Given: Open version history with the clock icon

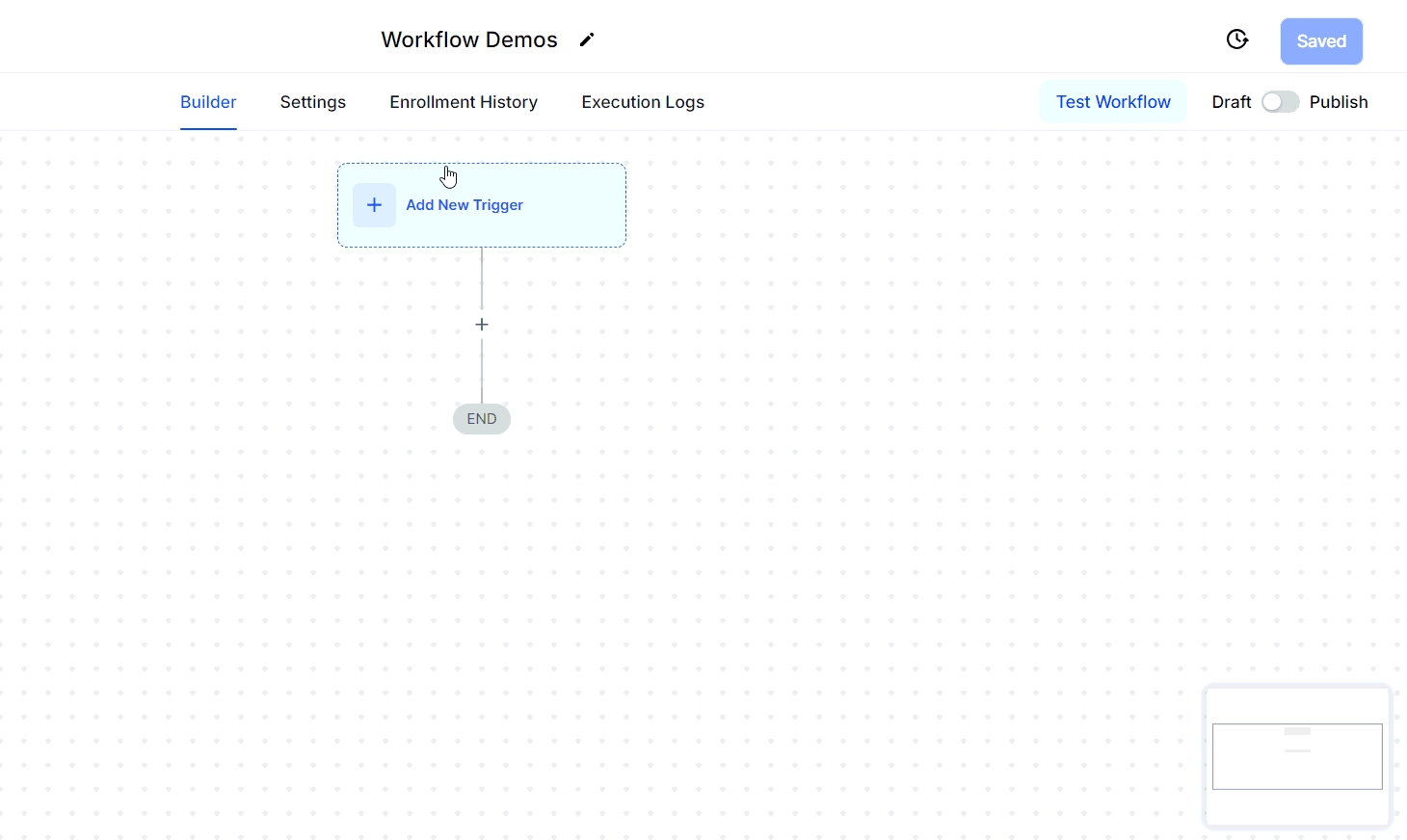Looking at the screenshot, I should click(1236, 39).
